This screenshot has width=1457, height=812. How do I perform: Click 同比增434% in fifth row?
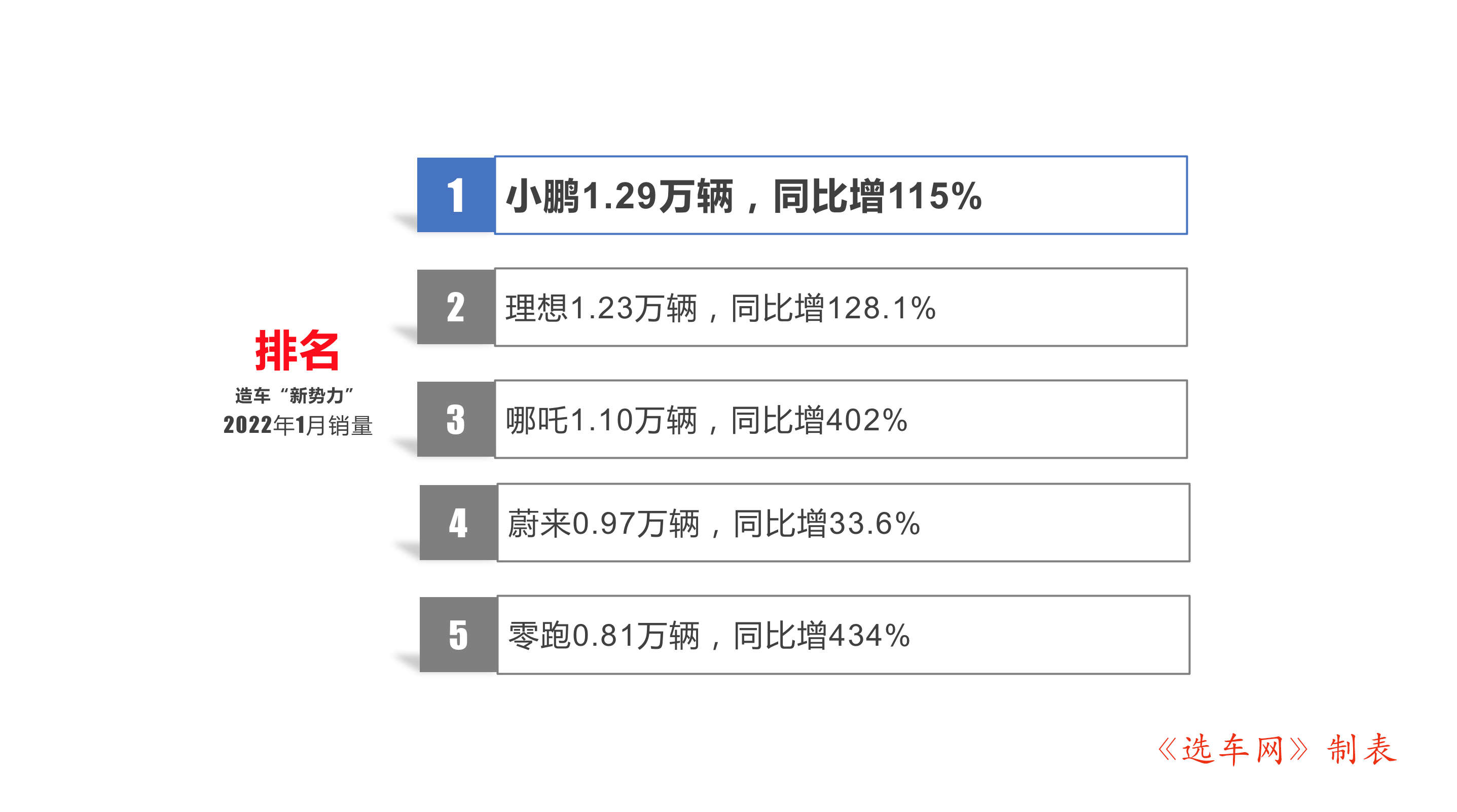[x=822, y=636]
